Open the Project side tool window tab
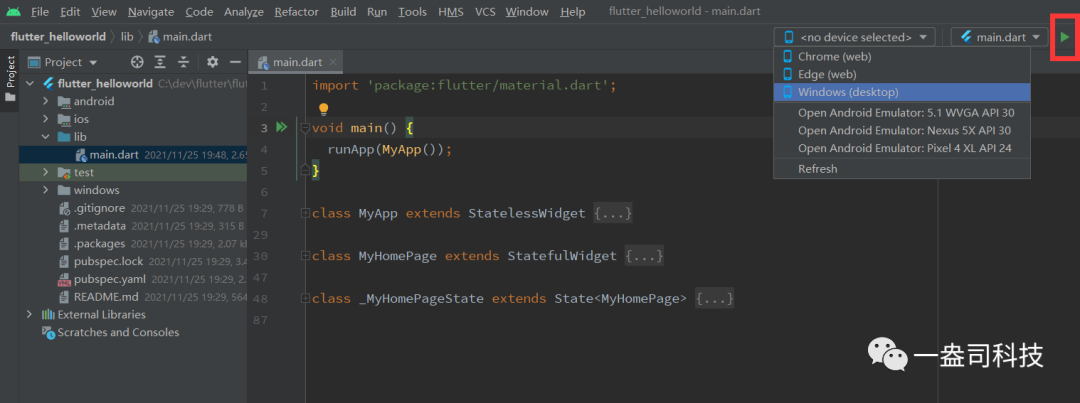This screenshot has width=1080, height=403. (x=10, y=77)
